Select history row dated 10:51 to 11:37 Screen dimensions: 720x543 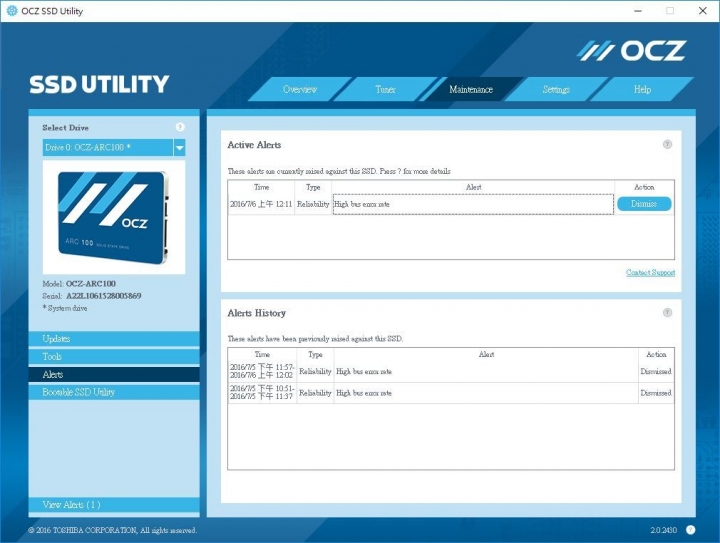(x=450, y=393)
